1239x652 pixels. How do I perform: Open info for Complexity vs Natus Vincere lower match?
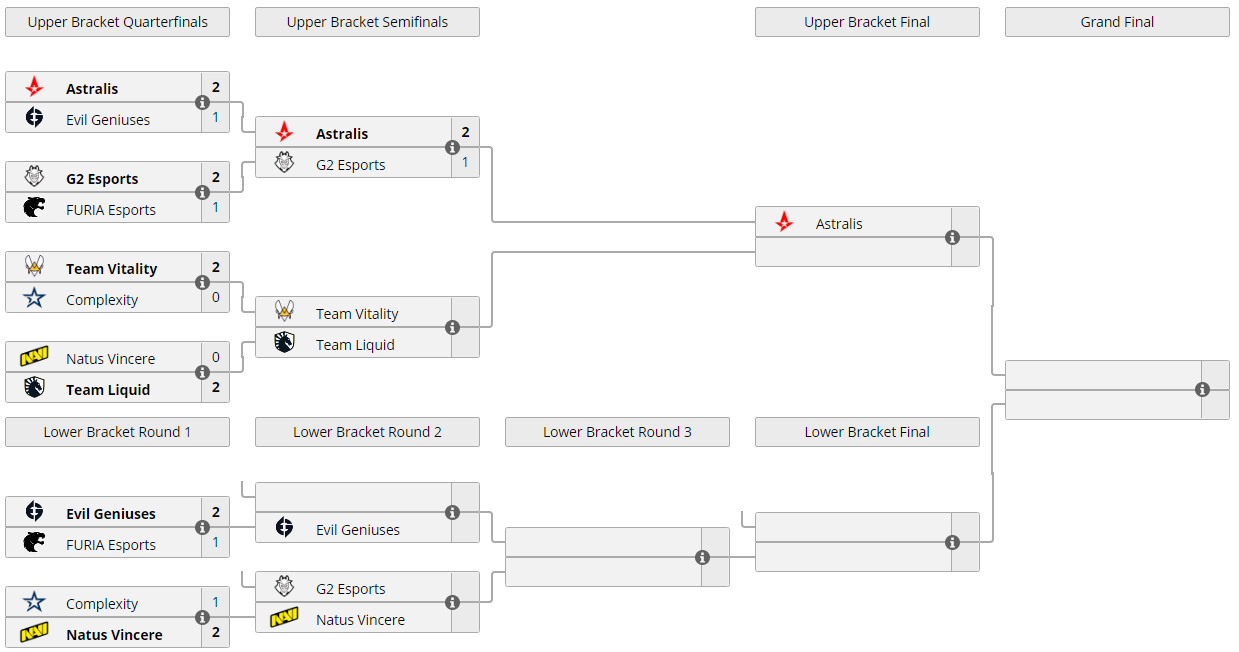202,618
